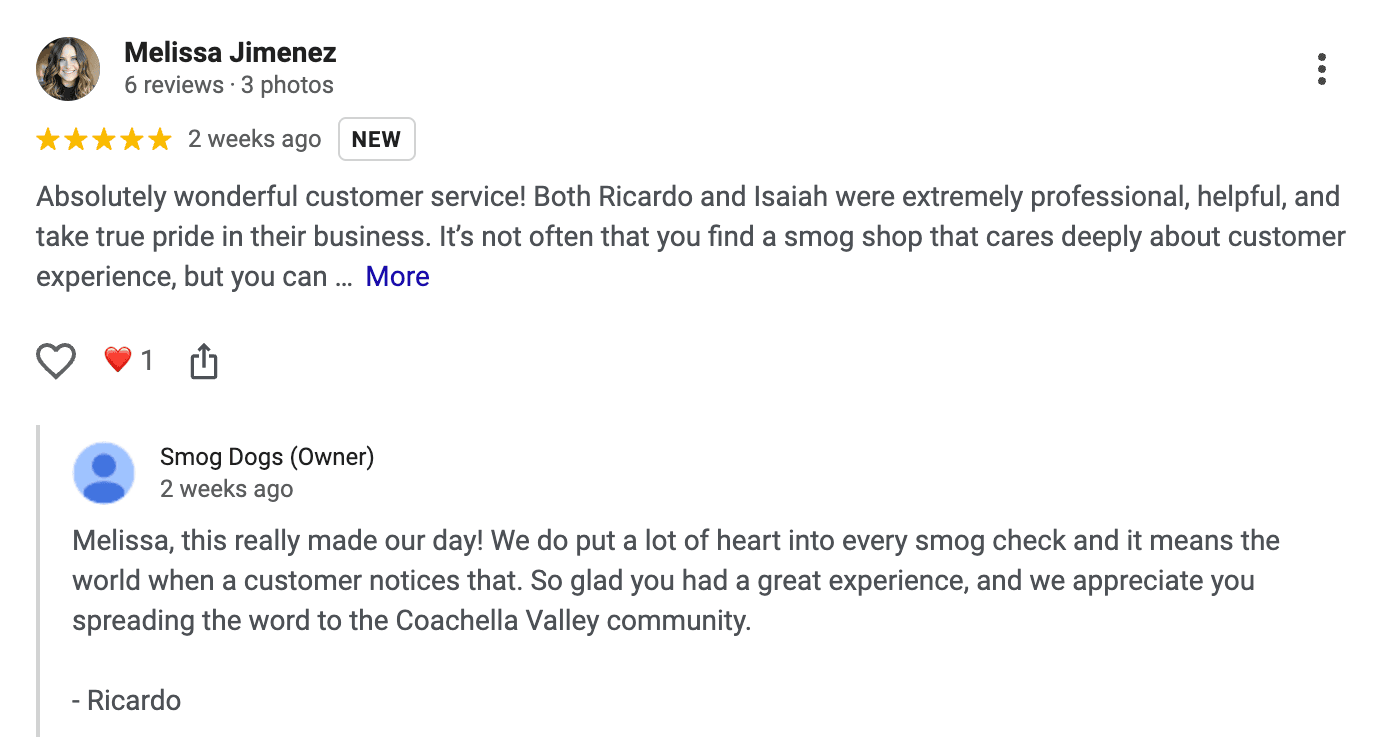Open the three-dot review options menu
The image size is (1380, 748).
(x=1322, y=69)
